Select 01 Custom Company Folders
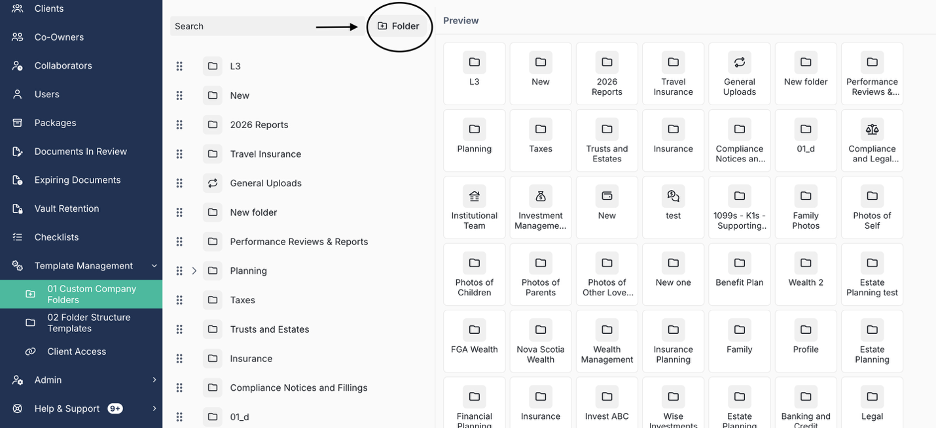936x428 pixels. tap(81, 294)
